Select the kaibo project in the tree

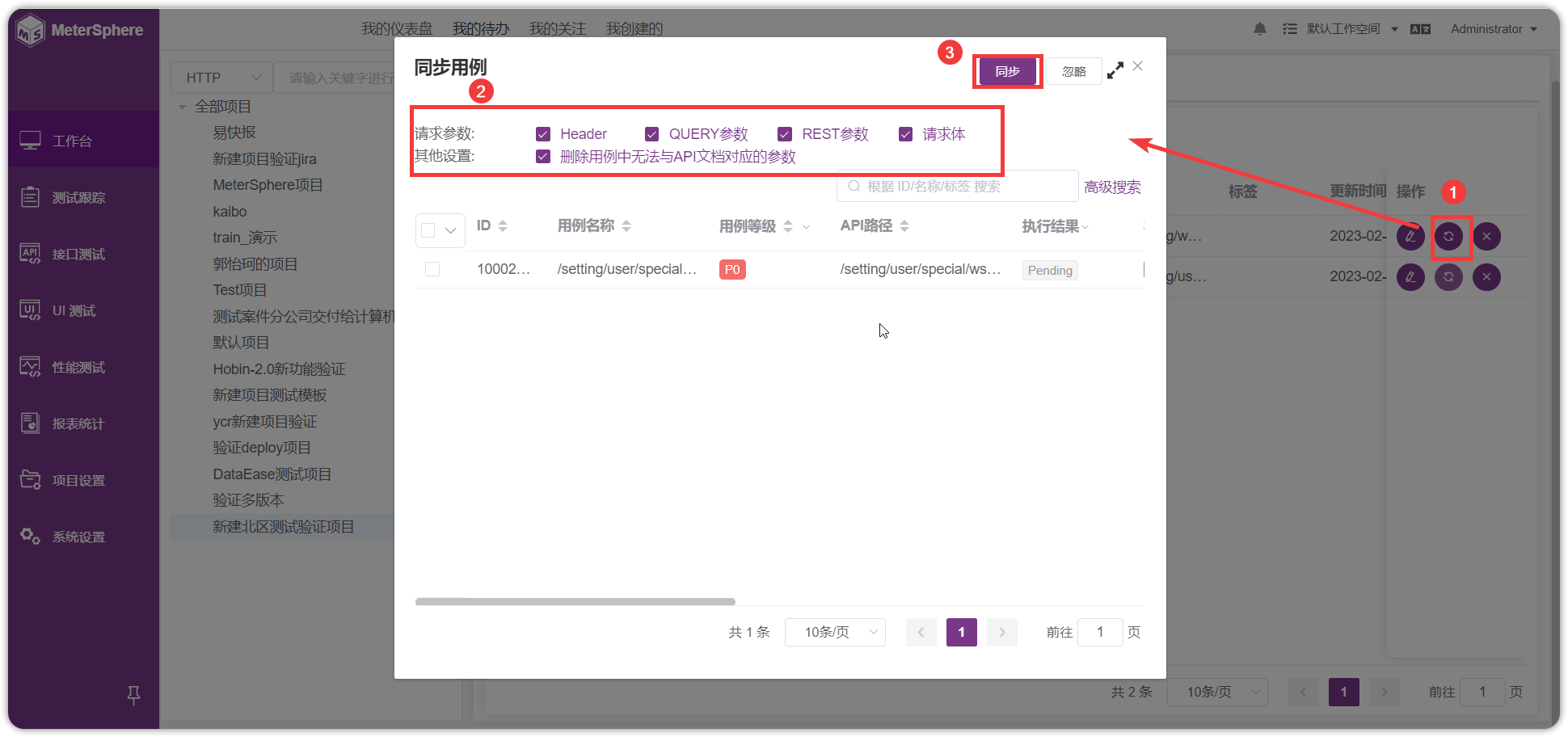click(x=230, y=212)
